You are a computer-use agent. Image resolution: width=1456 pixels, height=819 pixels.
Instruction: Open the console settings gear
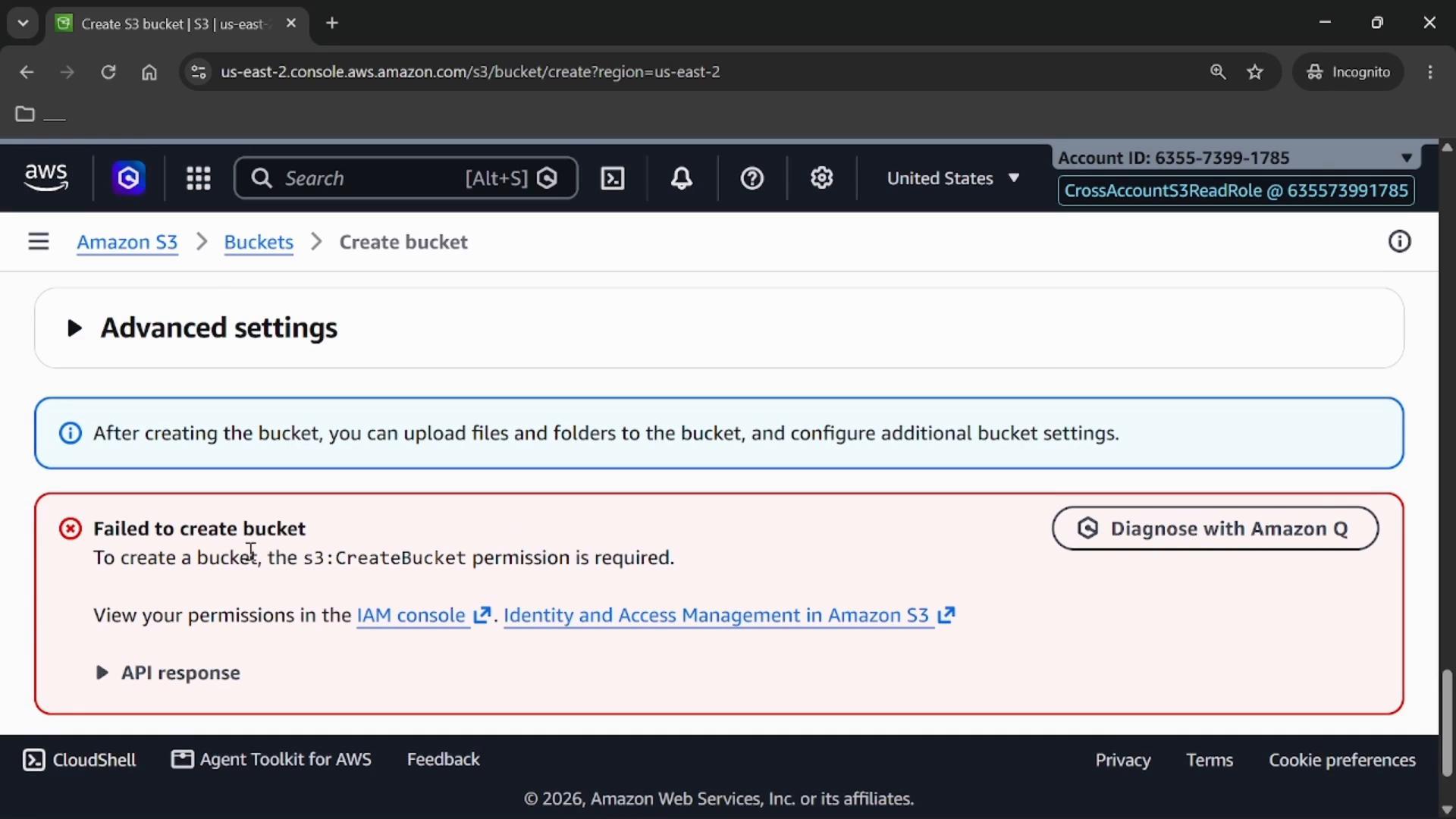tap(822, 178)
